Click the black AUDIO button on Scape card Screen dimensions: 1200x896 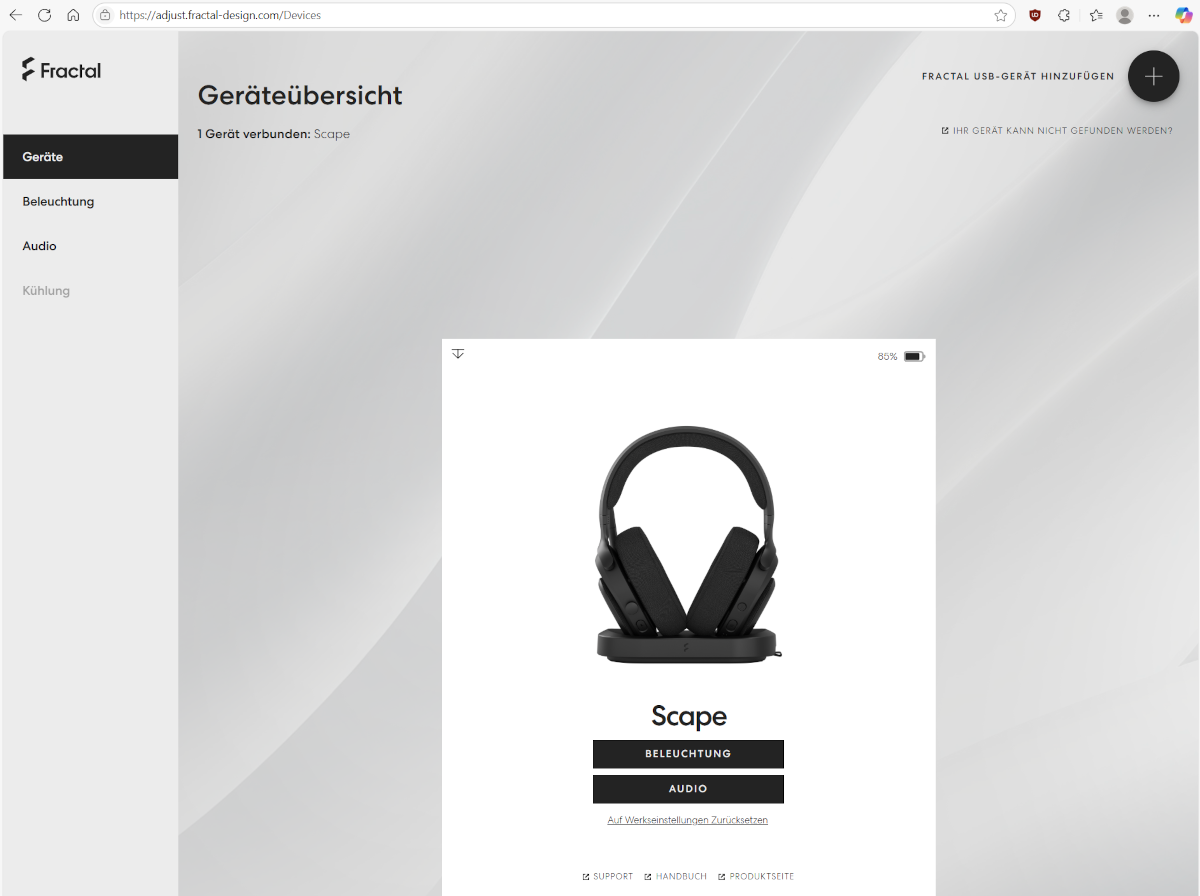(688, 789)
